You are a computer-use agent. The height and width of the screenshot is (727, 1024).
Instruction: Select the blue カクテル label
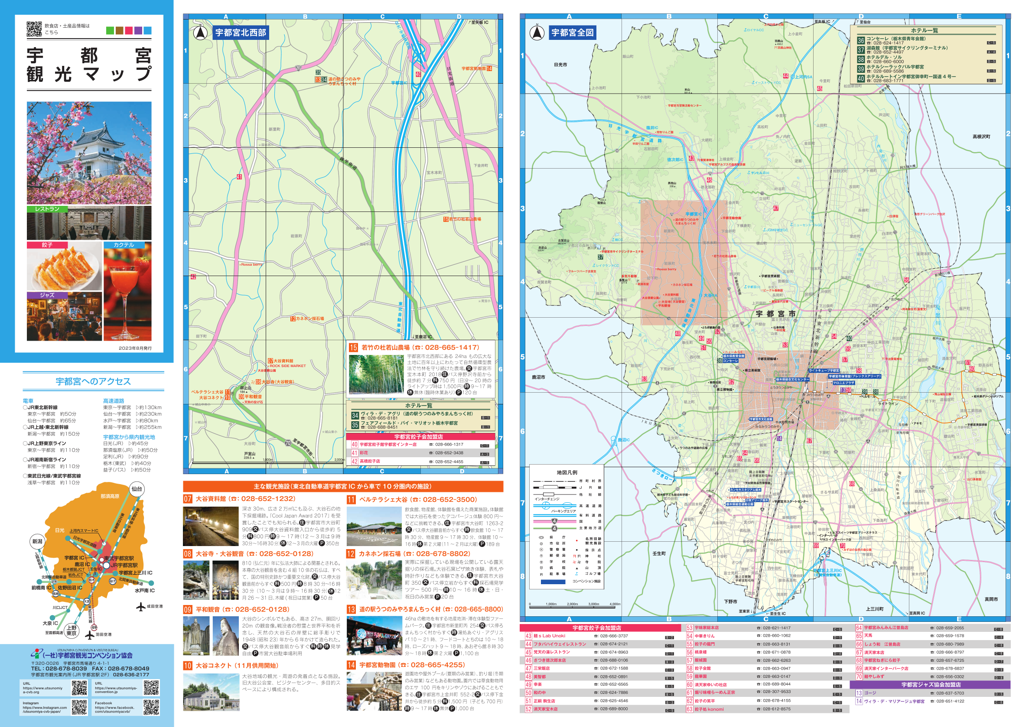click(124, 245)
